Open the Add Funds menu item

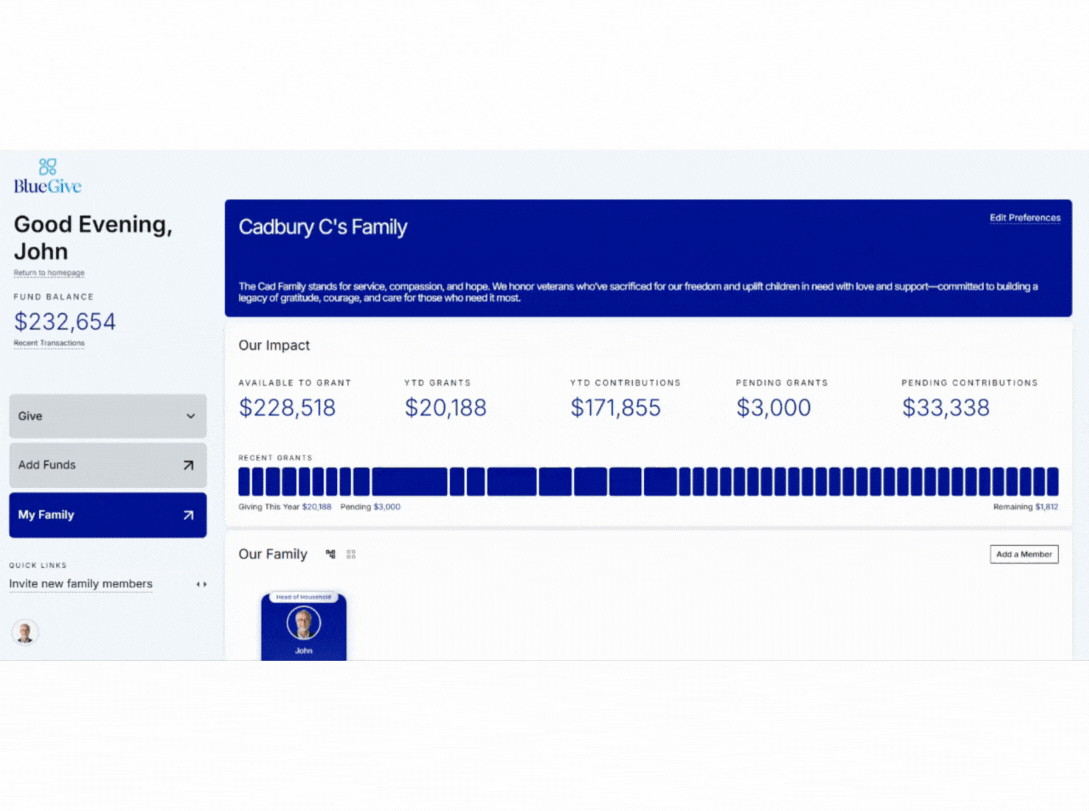[47, 465]
